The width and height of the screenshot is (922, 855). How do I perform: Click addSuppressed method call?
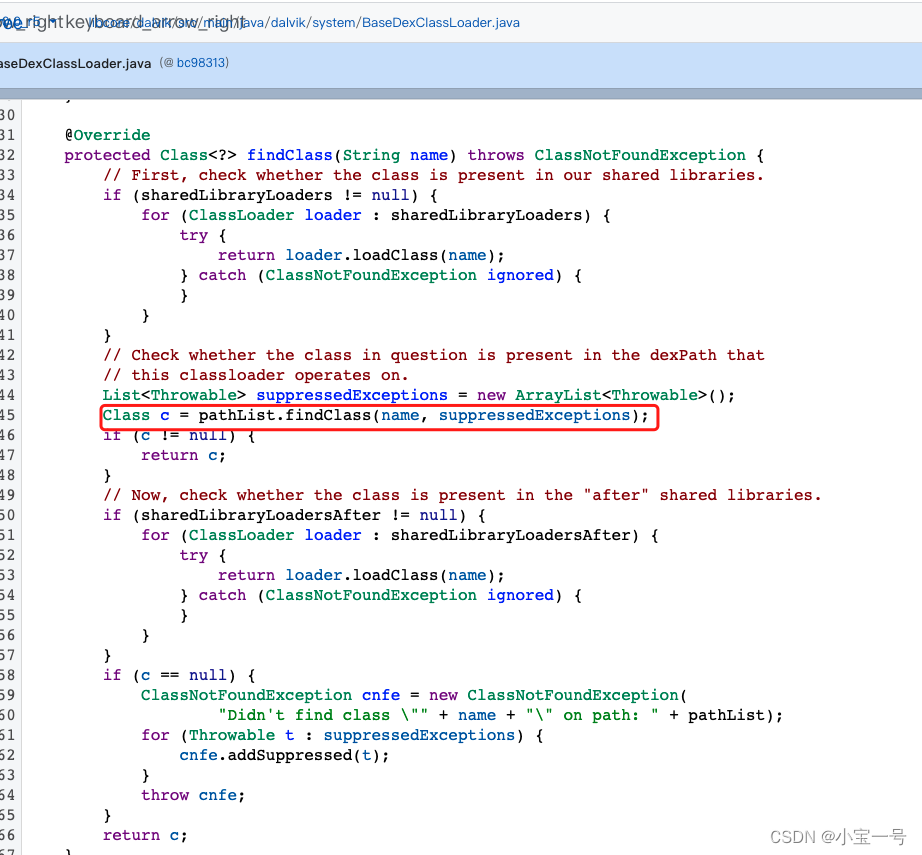point(289,755)
